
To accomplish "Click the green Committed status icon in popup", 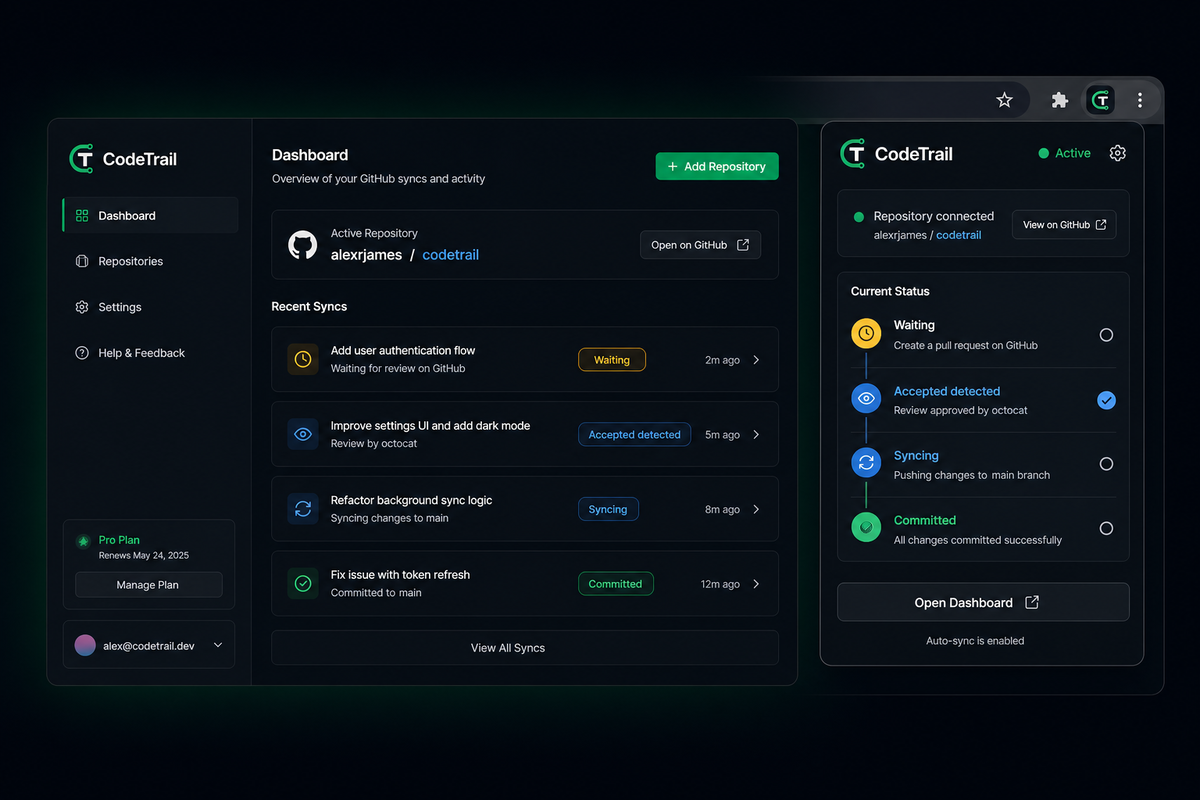I will pyautogui.click(x=866, y=528).
